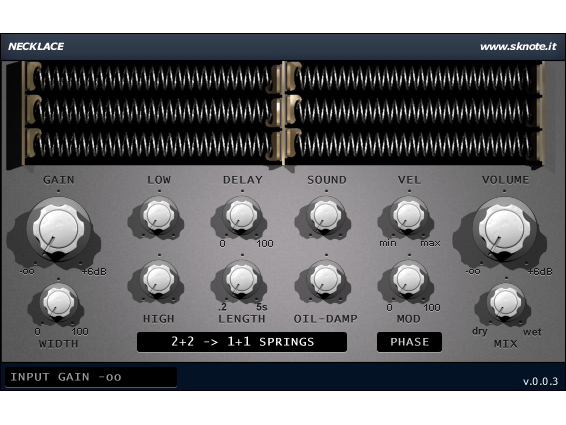The height and width of the screenshot is (425, 566).
Task: Click the LOW filter knob
Action: tap(159, 216)
